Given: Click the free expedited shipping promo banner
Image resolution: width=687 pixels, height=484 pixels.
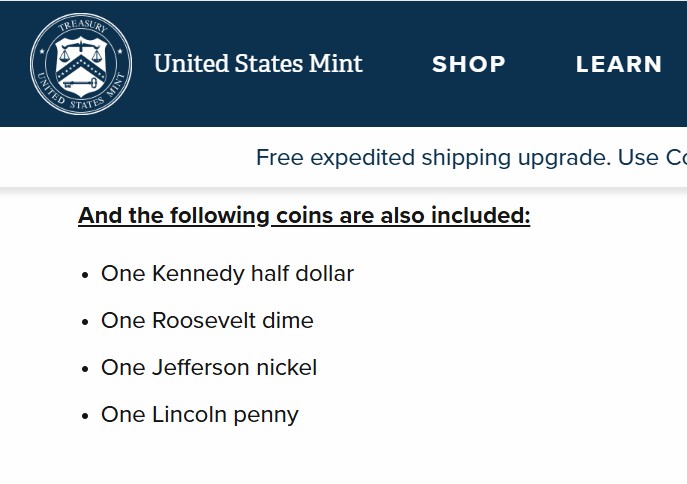Looking at the screenshot, I should coord(470,157).
